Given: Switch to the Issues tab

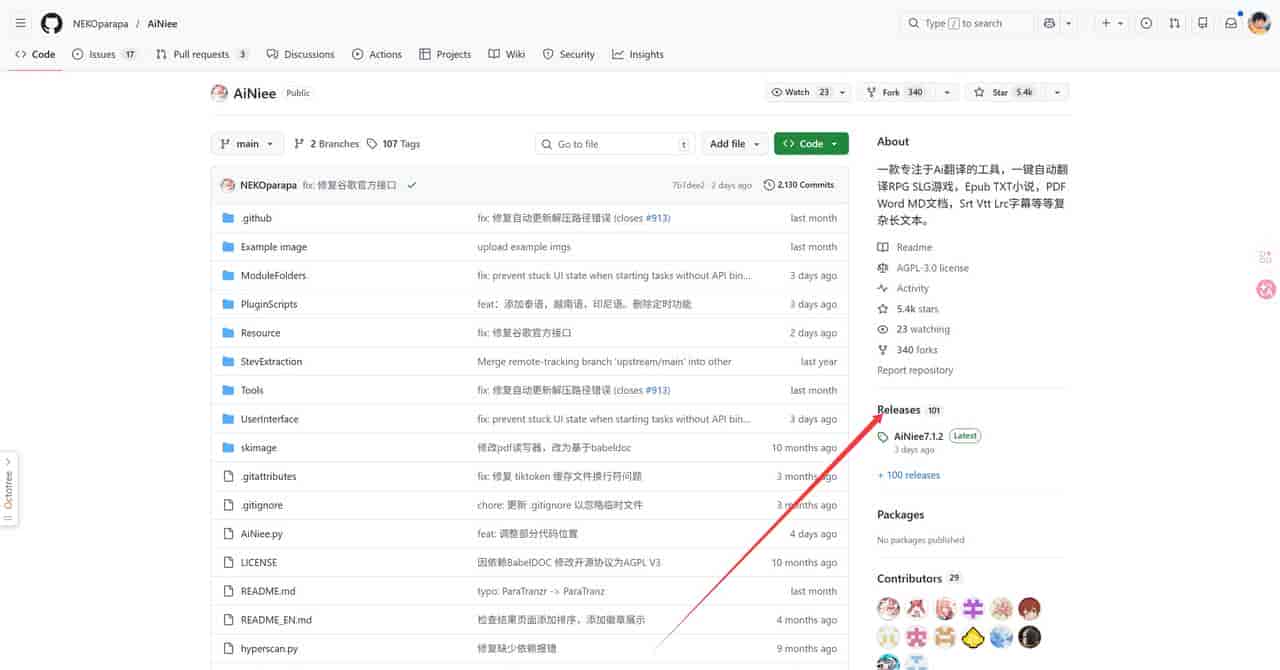Looking at the screenshot, I should (105, 54).
